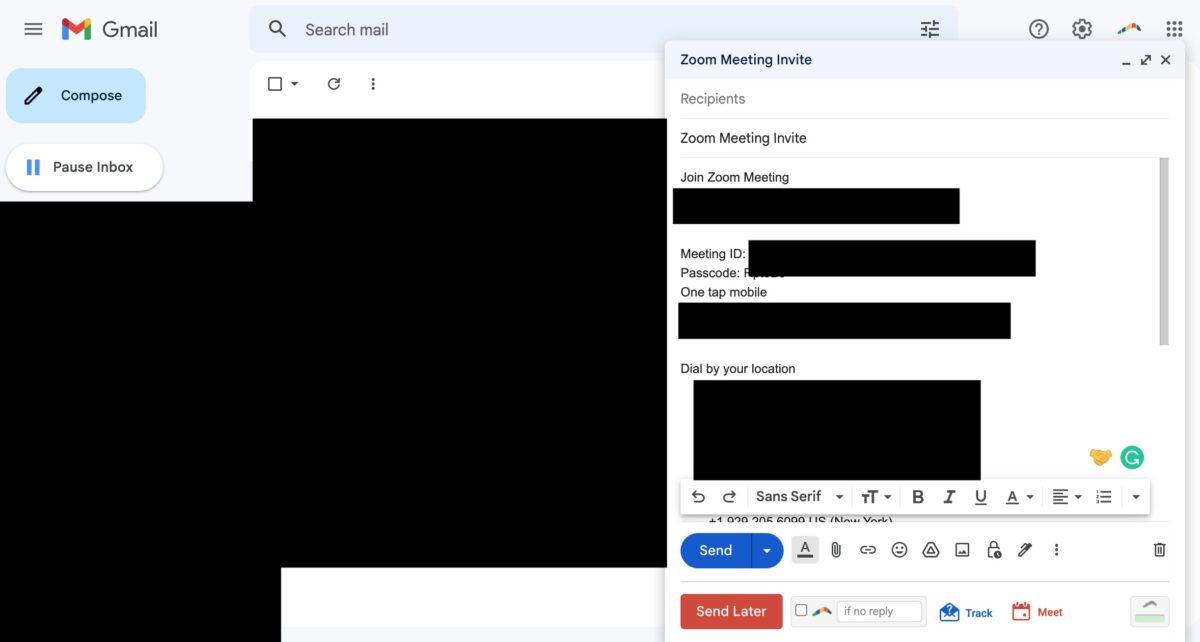Show search options filter icon
The height and width of the screenshot is (642, 1200).
coord(930,29)
